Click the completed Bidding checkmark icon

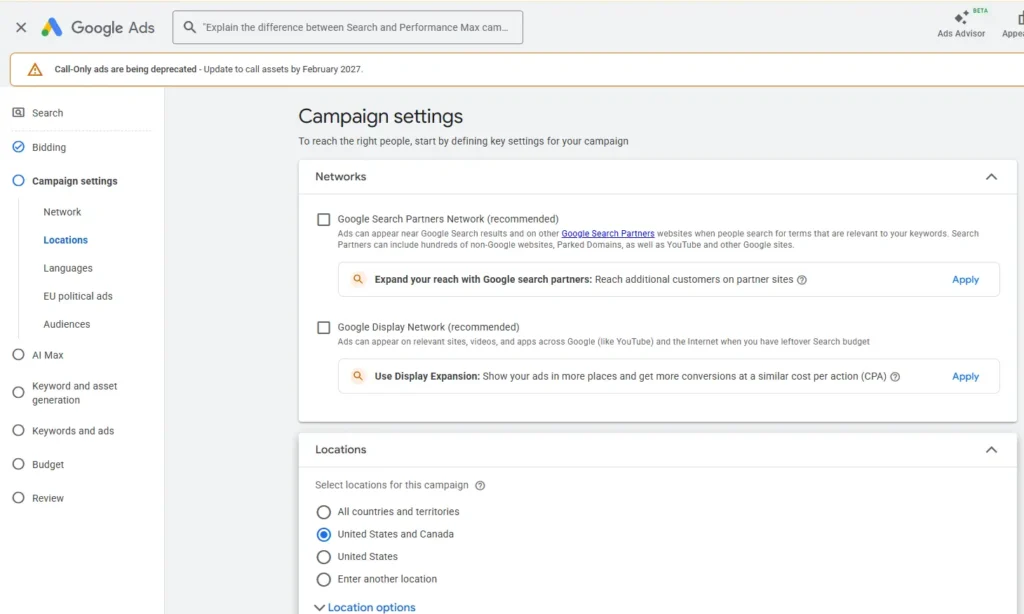click(x=18, y=147)
